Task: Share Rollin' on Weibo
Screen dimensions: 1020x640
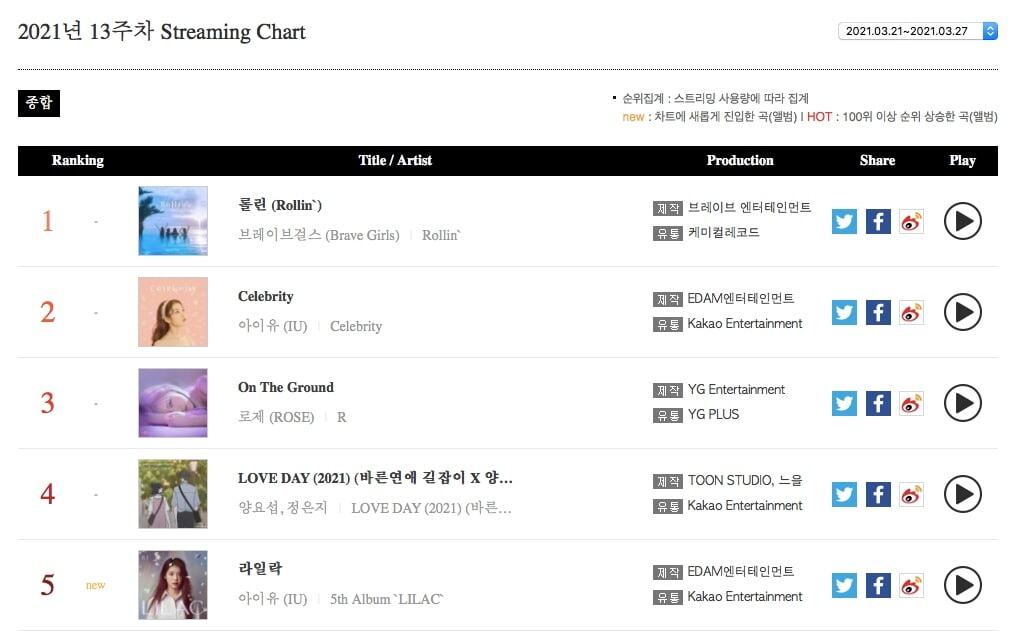Action: [911, 221]
